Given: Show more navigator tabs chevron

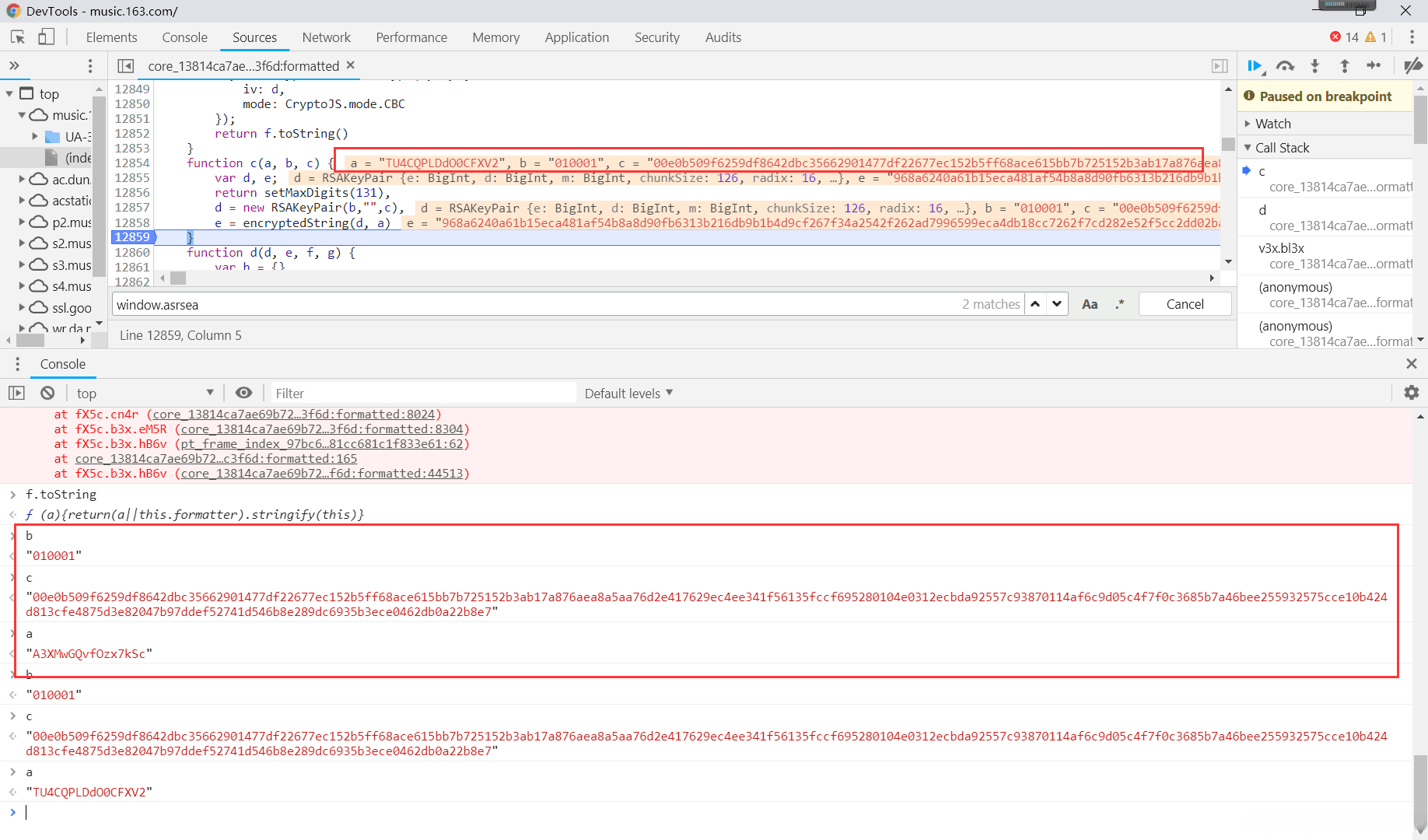Looking at the screenshot, I should (x=14, y=66).
